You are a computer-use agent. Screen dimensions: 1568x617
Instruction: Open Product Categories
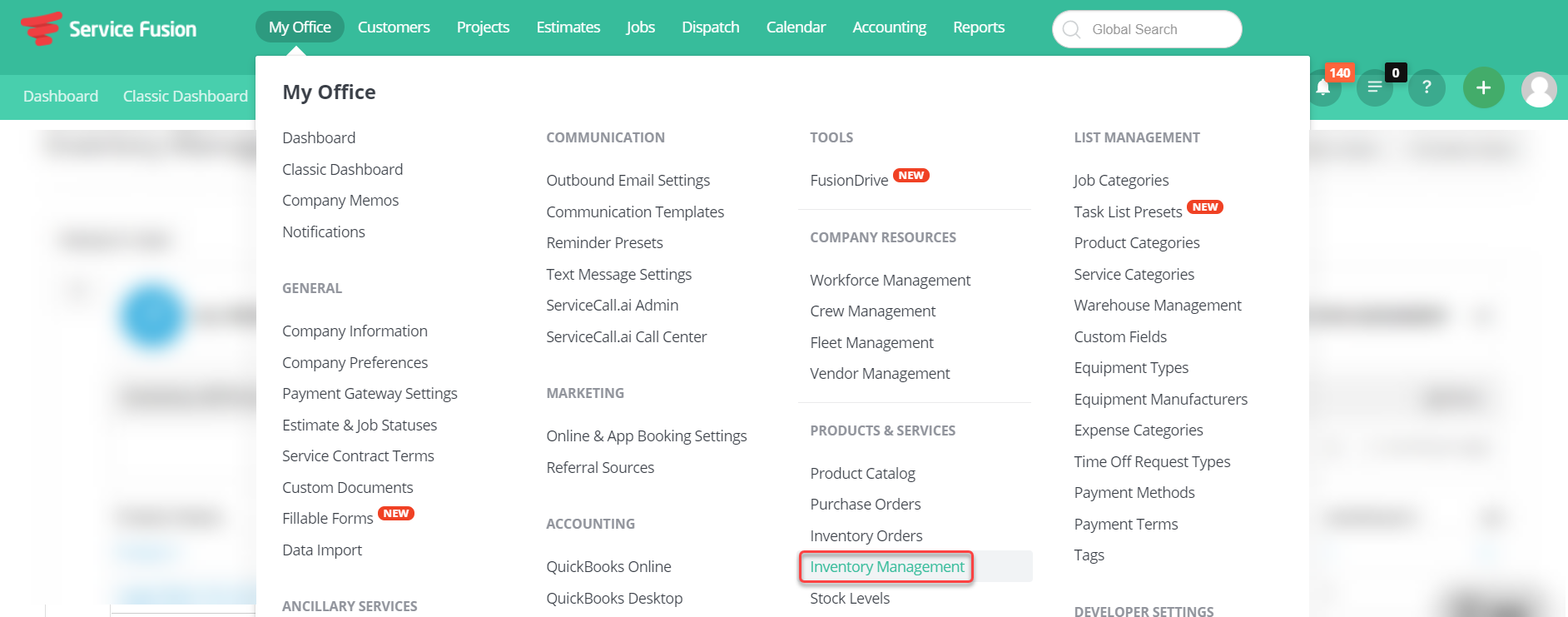pos(1137,242)
